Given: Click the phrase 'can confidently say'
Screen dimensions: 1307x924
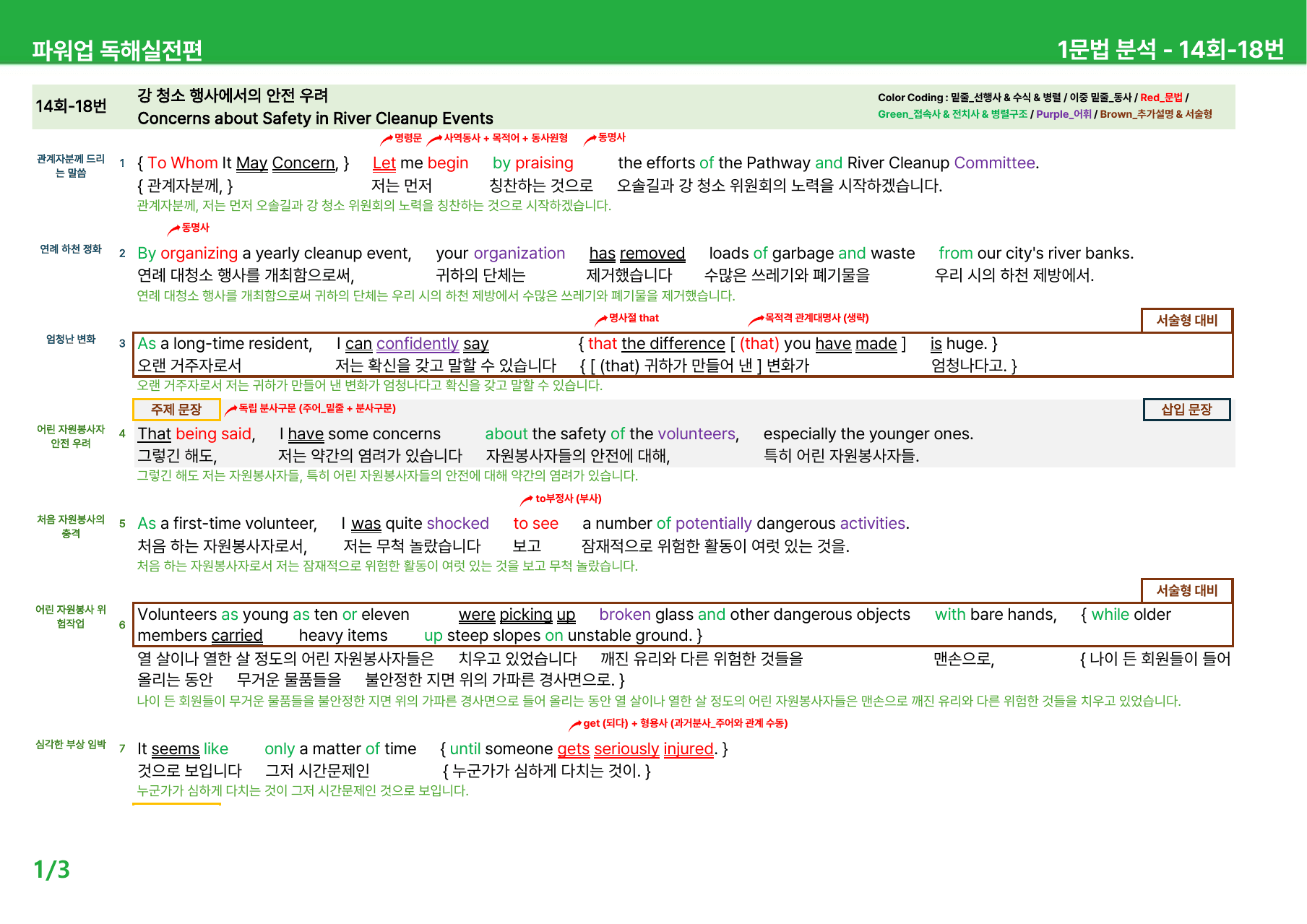Looking at the screenshot, I should [x=417, y=344].
